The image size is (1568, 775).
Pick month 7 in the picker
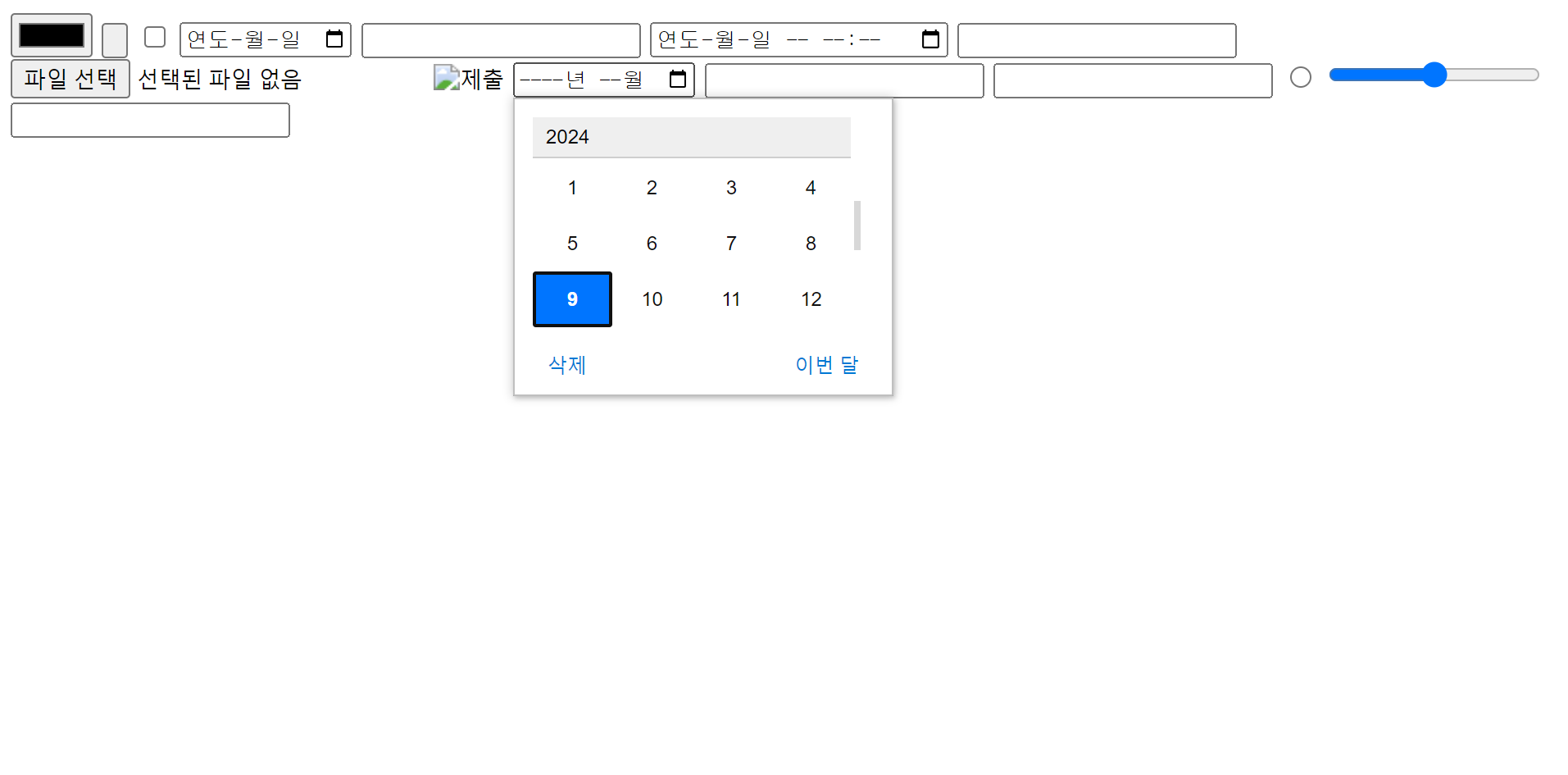pyautogui.click(x=731, y=244)
